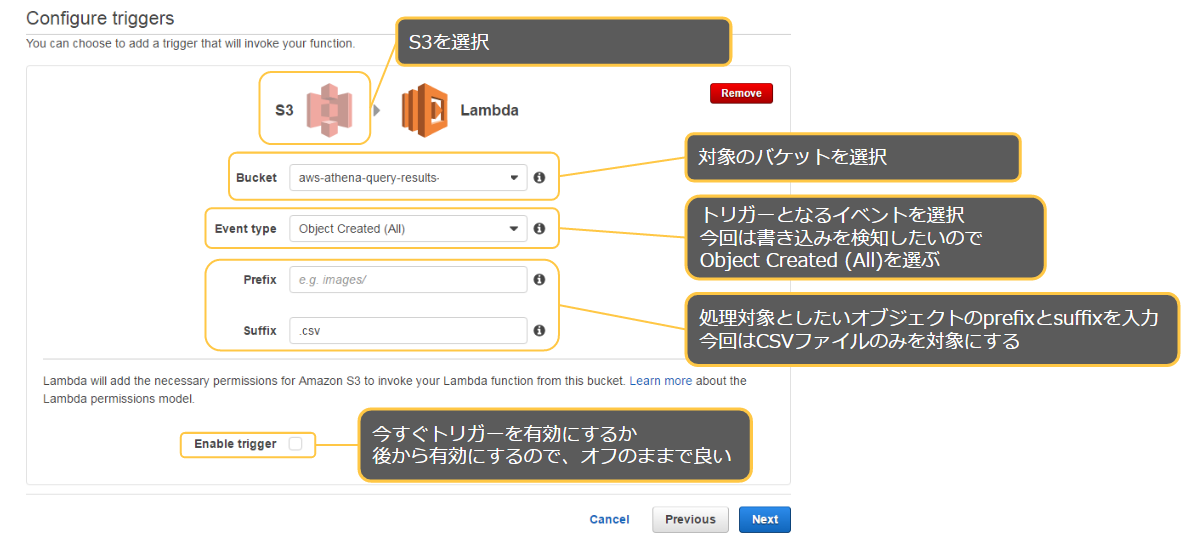The height and width of the screenshot is (544, 1188).
Task: Proceed with the Next button
Action: 764,520
